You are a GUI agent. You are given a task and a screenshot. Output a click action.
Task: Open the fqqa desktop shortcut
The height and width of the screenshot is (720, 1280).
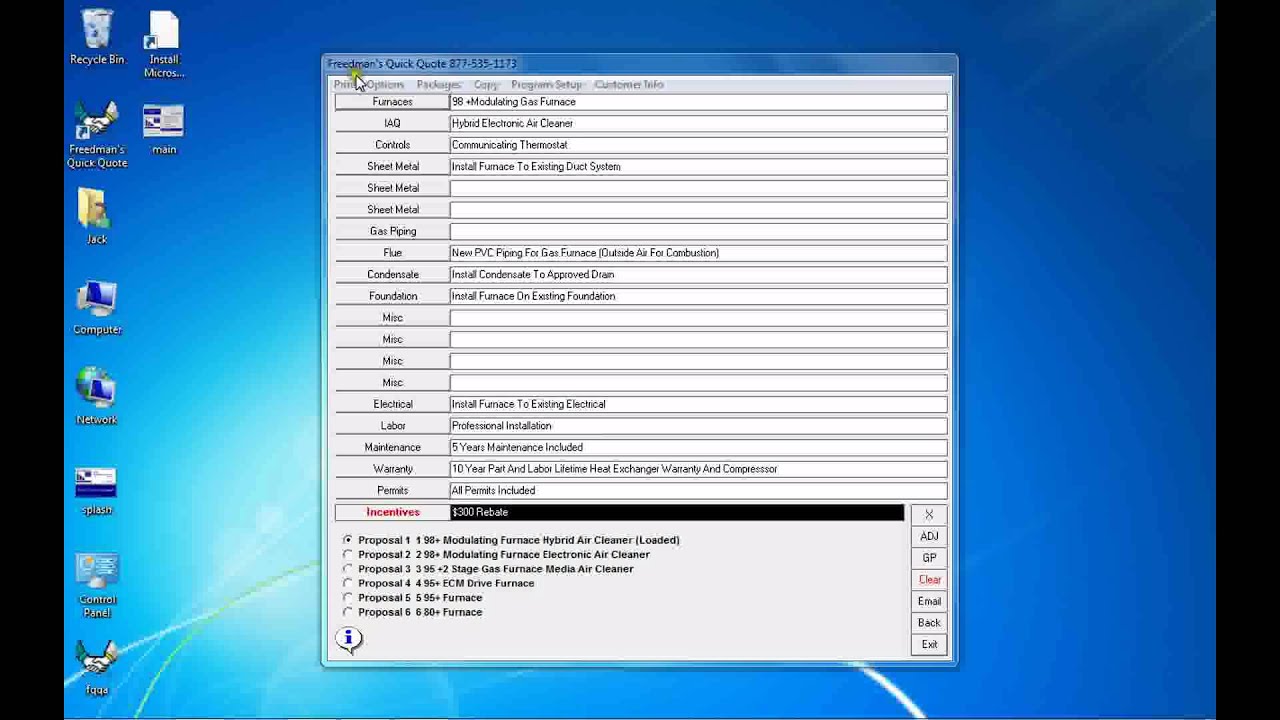coord(97,669)
